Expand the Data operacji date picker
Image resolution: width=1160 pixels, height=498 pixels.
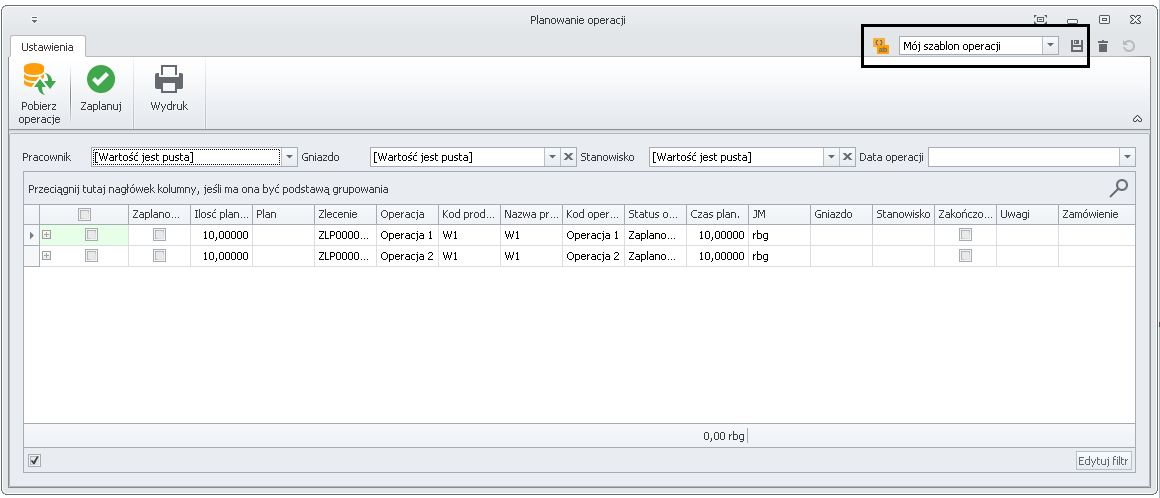pos(1127,157)
